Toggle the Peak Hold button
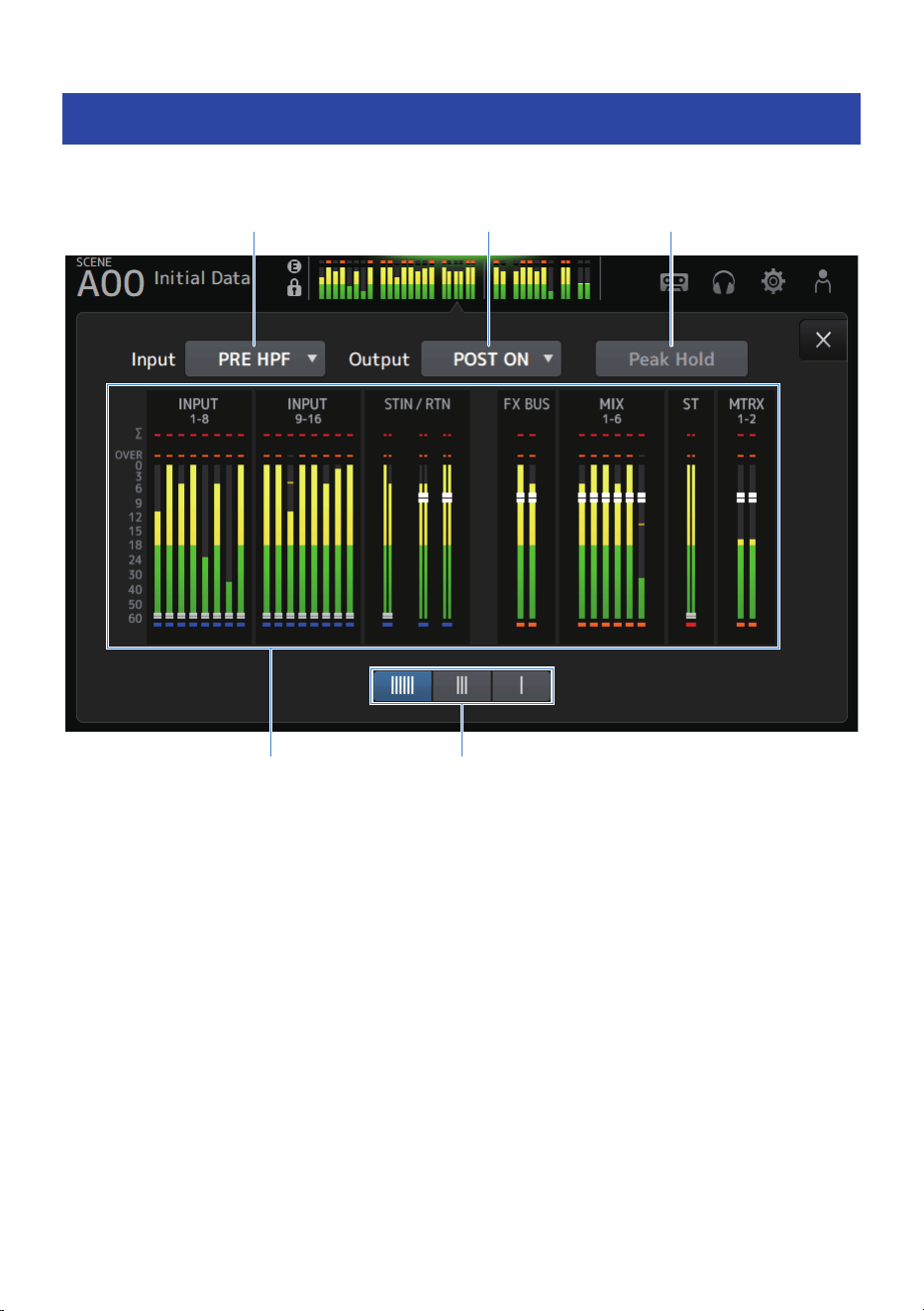This screenshot has width=924, height=1311. [671, 359]
